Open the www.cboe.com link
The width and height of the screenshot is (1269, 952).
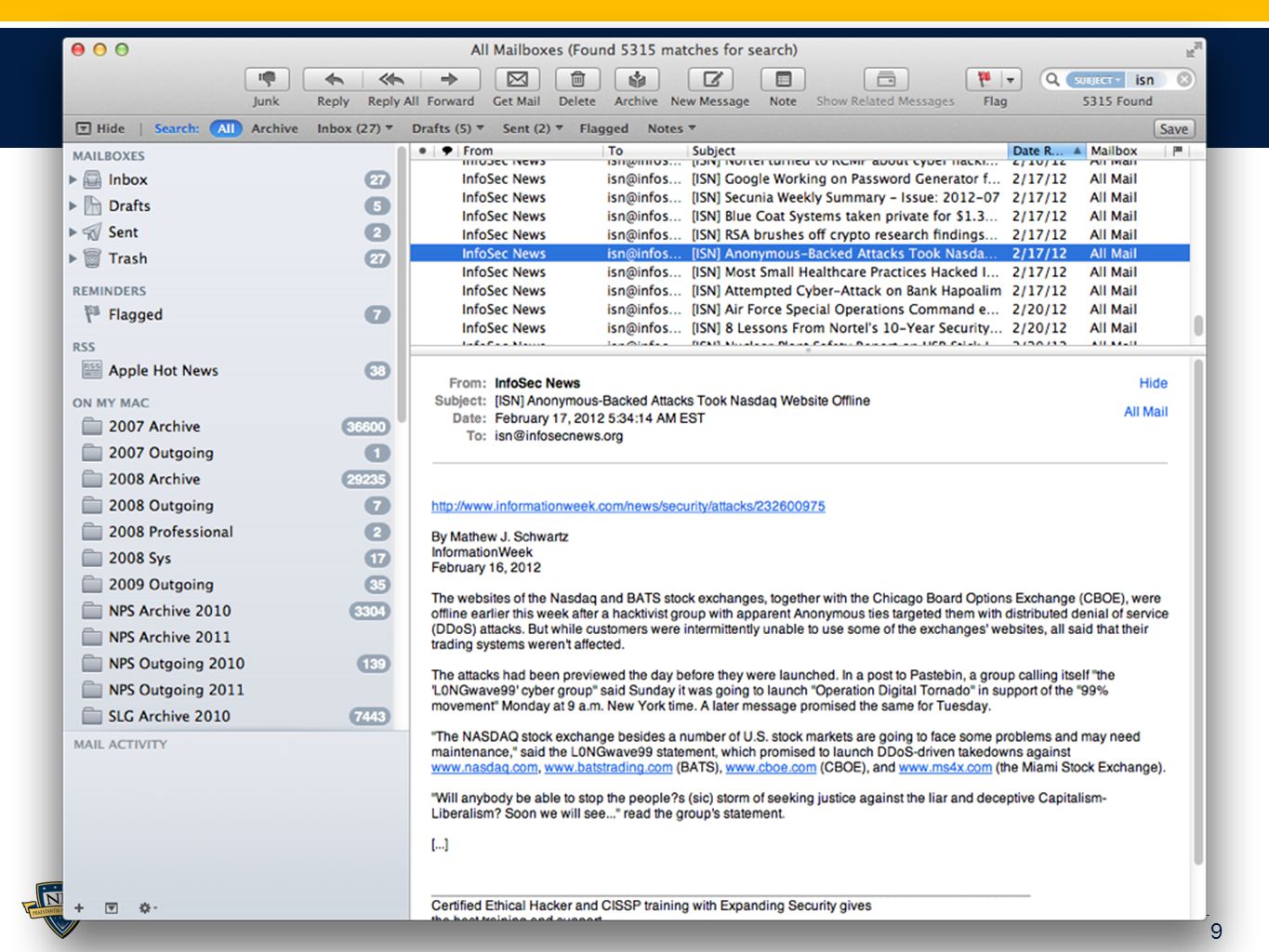(x=771, y=767)
